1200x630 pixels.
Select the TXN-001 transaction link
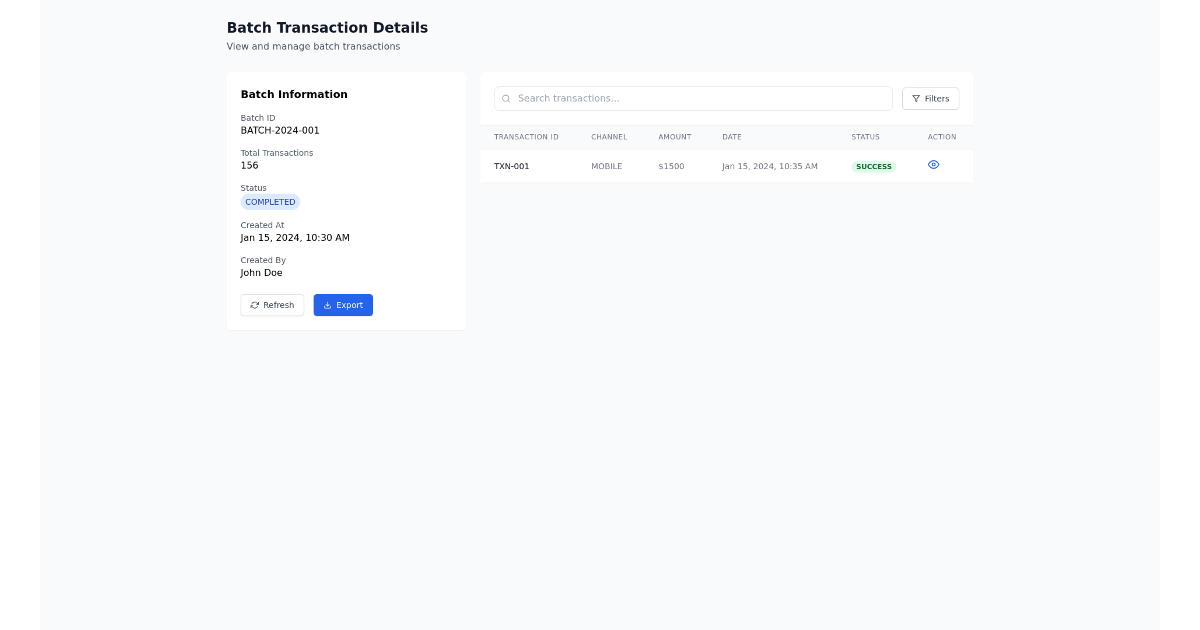click(x=513, y=166)
